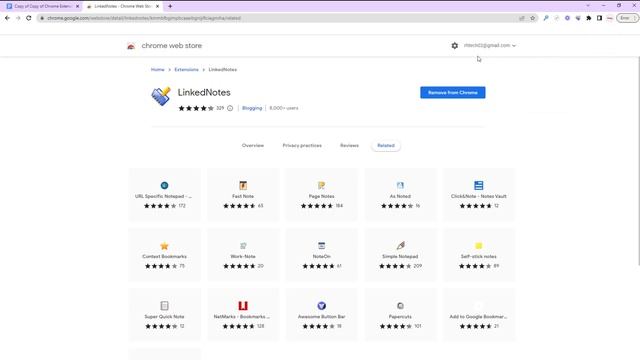Switch to the Privacy practices tab
Image resolution: width=640 pixels, height=360 pixels.
[x=302, y=146]
